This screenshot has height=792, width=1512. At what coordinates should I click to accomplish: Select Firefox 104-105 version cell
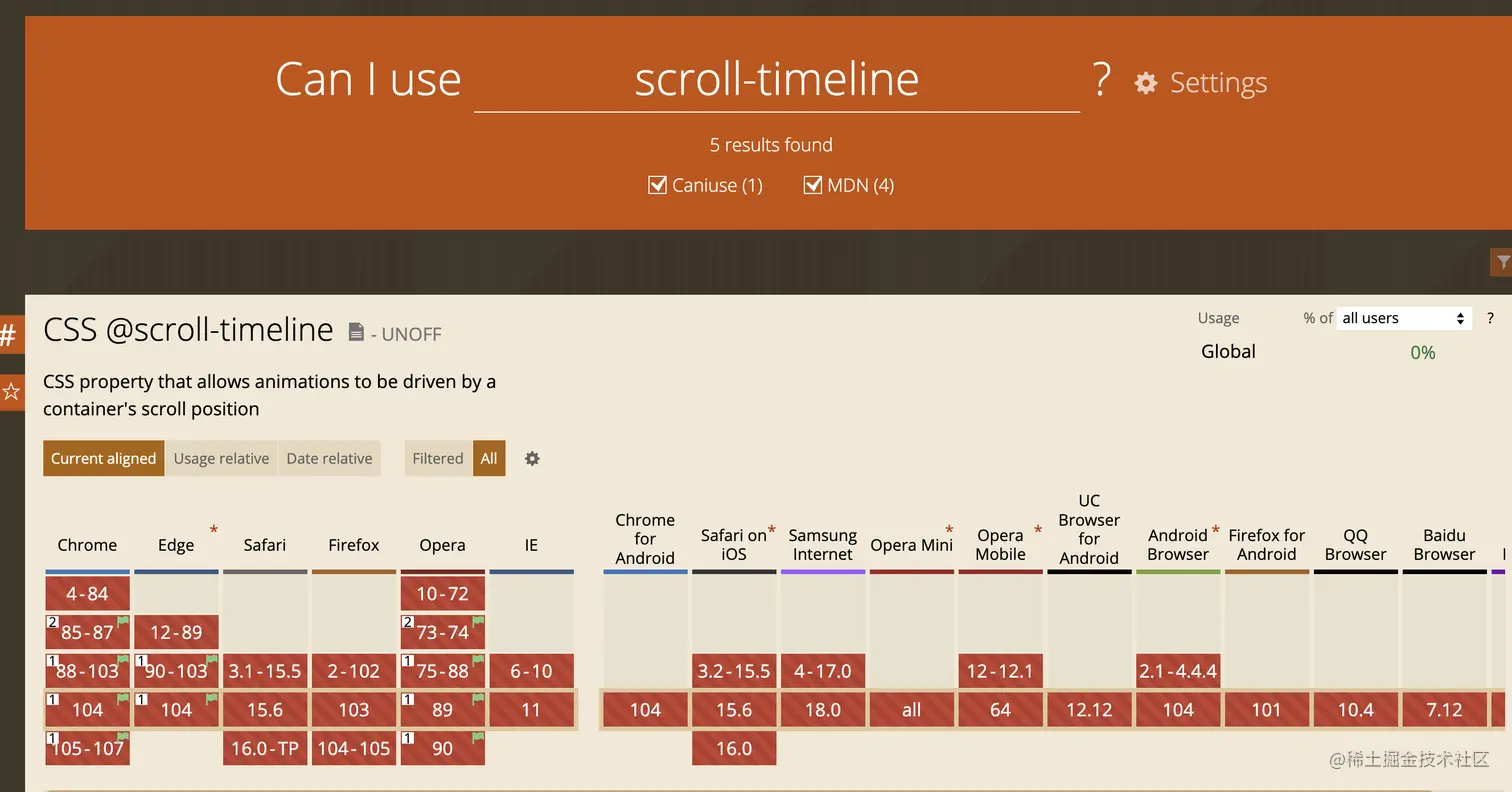click(354, 748)
